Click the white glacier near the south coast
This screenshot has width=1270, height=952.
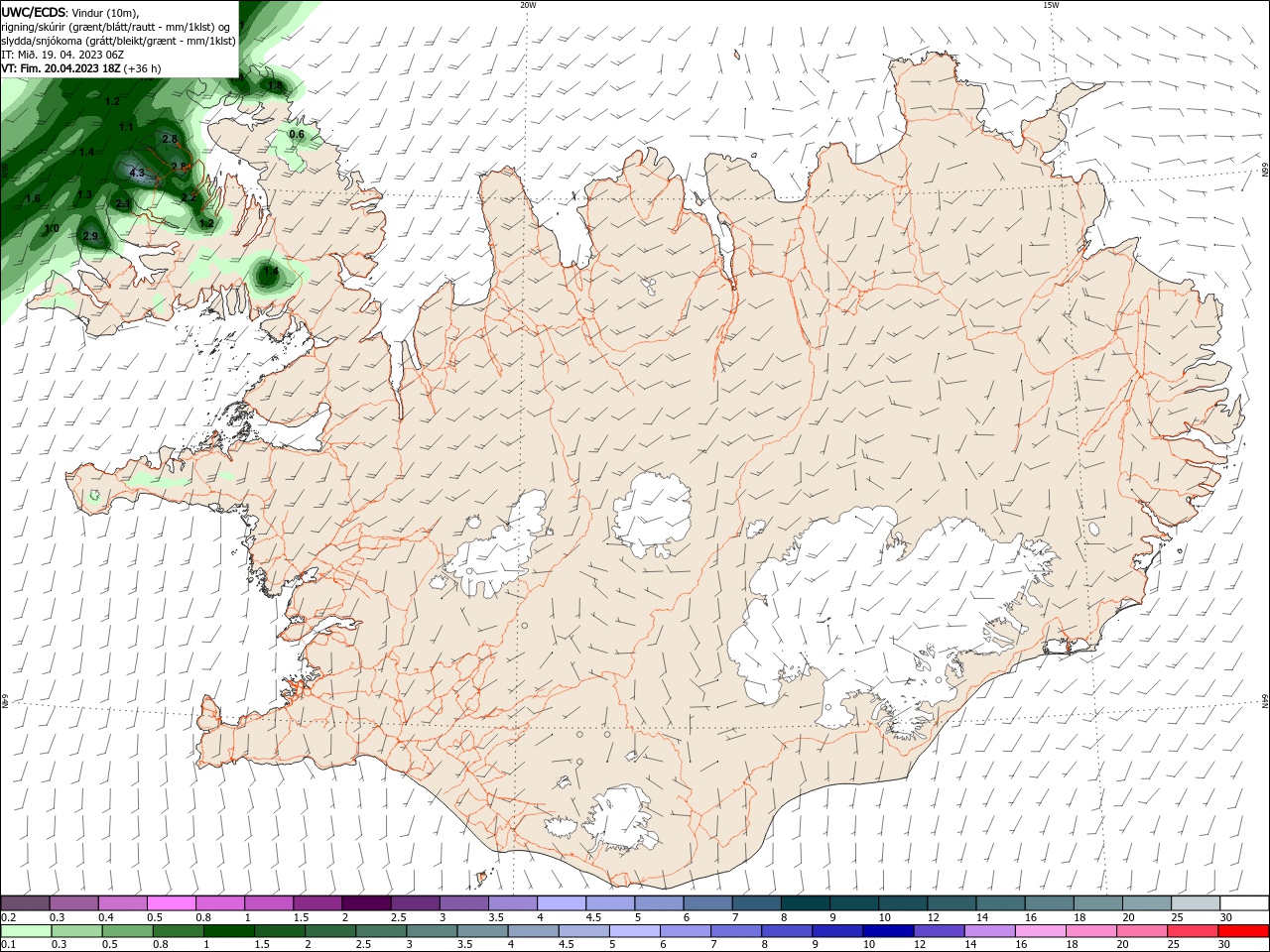[x=621, y=819]
